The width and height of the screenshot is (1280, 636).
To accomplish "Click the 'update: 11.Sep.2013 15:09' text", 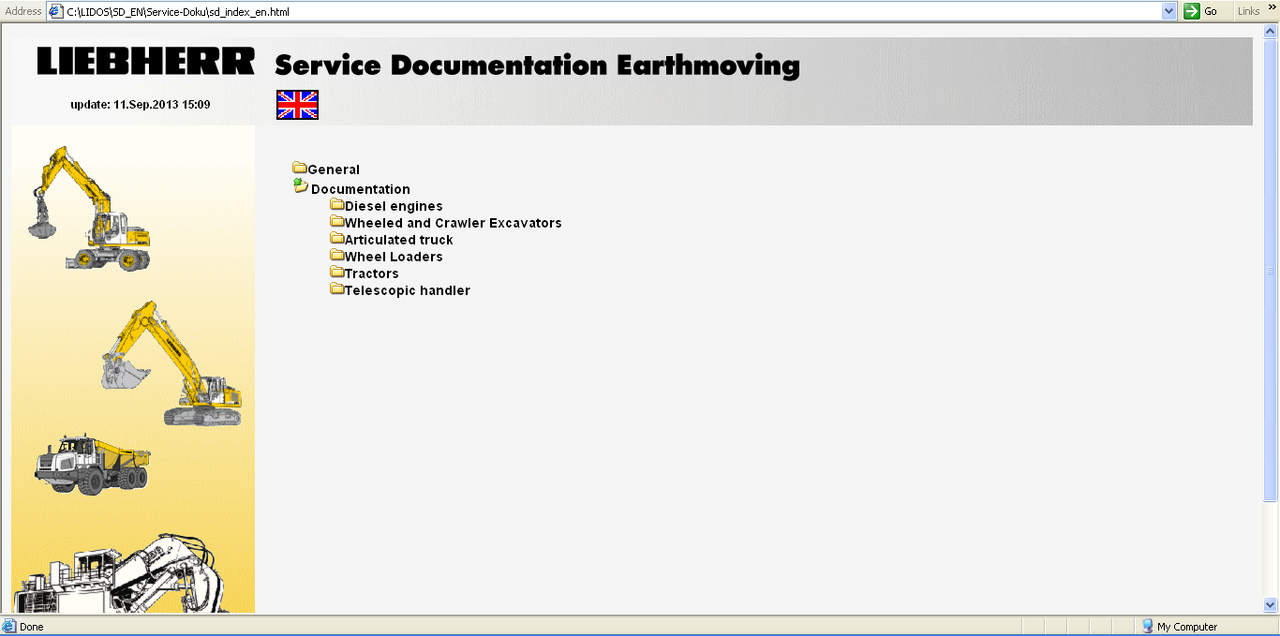I will [x=140, y=105].
